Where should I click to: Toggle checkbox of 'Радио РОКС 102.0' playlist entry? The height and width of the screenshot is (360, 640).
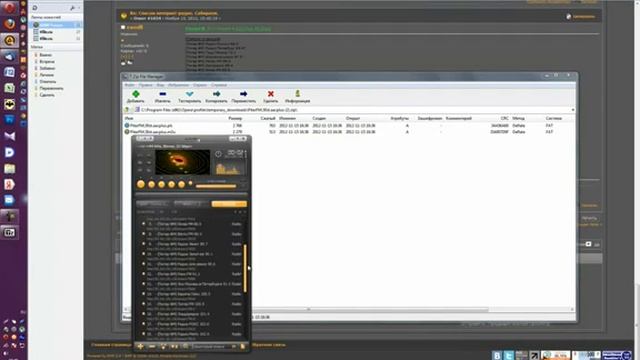[x=144, y=324]
